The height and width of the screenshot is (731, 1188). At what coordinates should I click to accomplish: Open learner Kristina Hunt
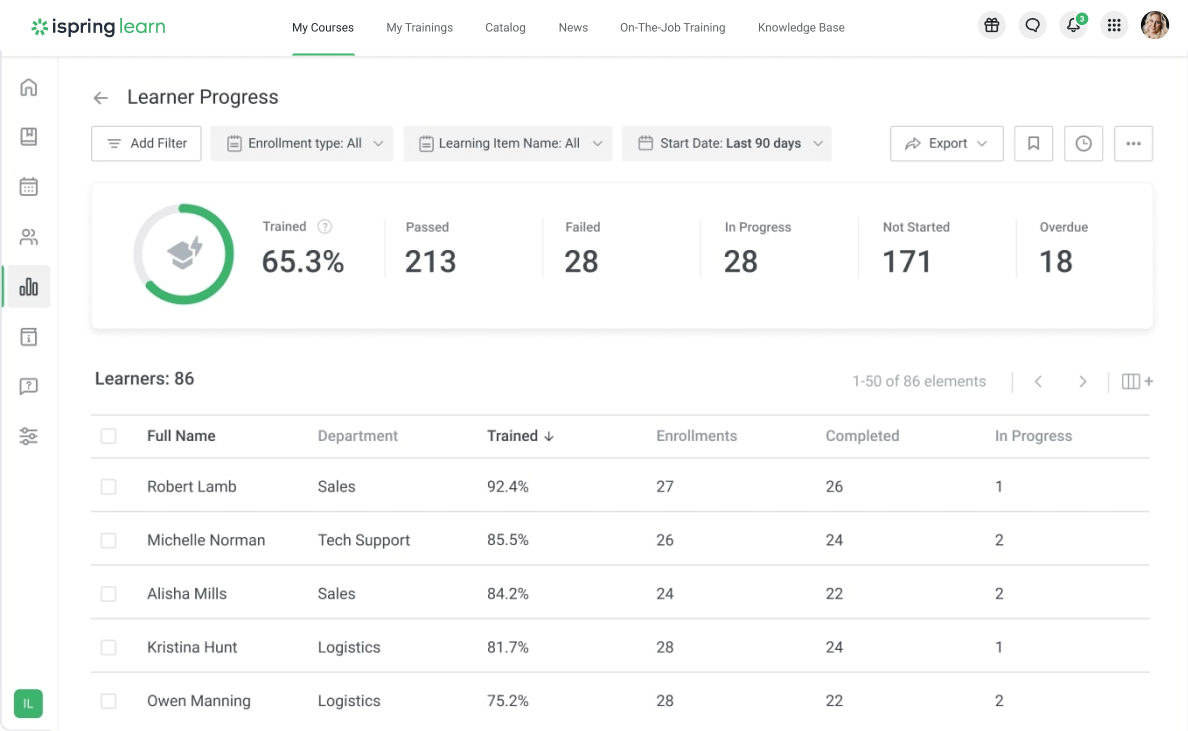pyautogui.click(x=192, y=648)
